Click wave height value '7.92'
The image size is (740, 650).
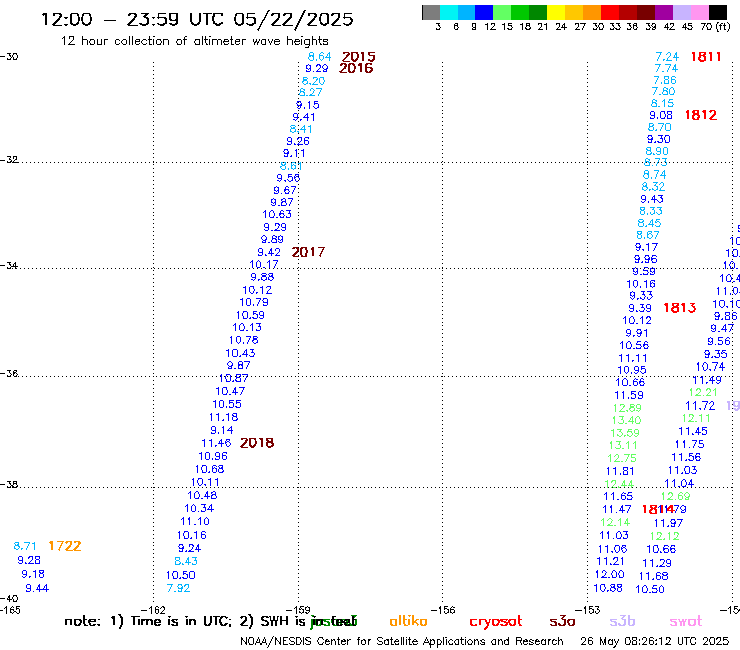(x=178, y=588)
